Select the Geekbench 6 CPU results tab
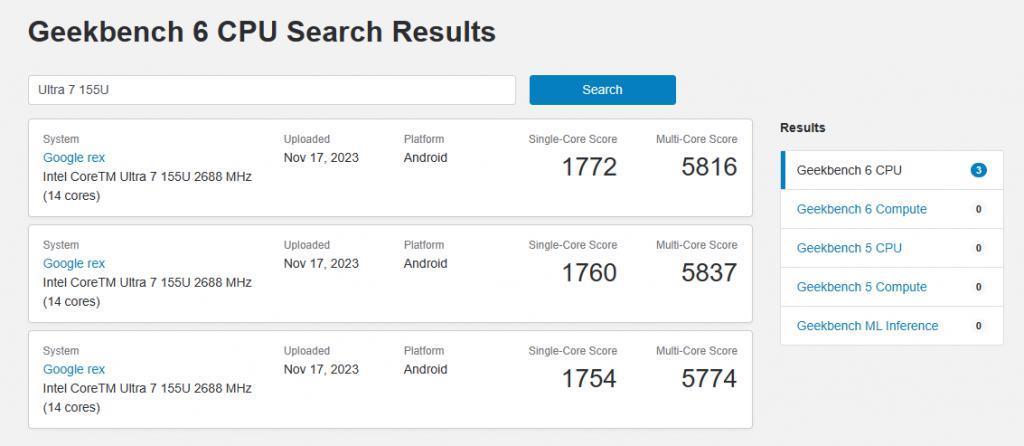This screenshot has height=446, width=1024. coord(849,170)
